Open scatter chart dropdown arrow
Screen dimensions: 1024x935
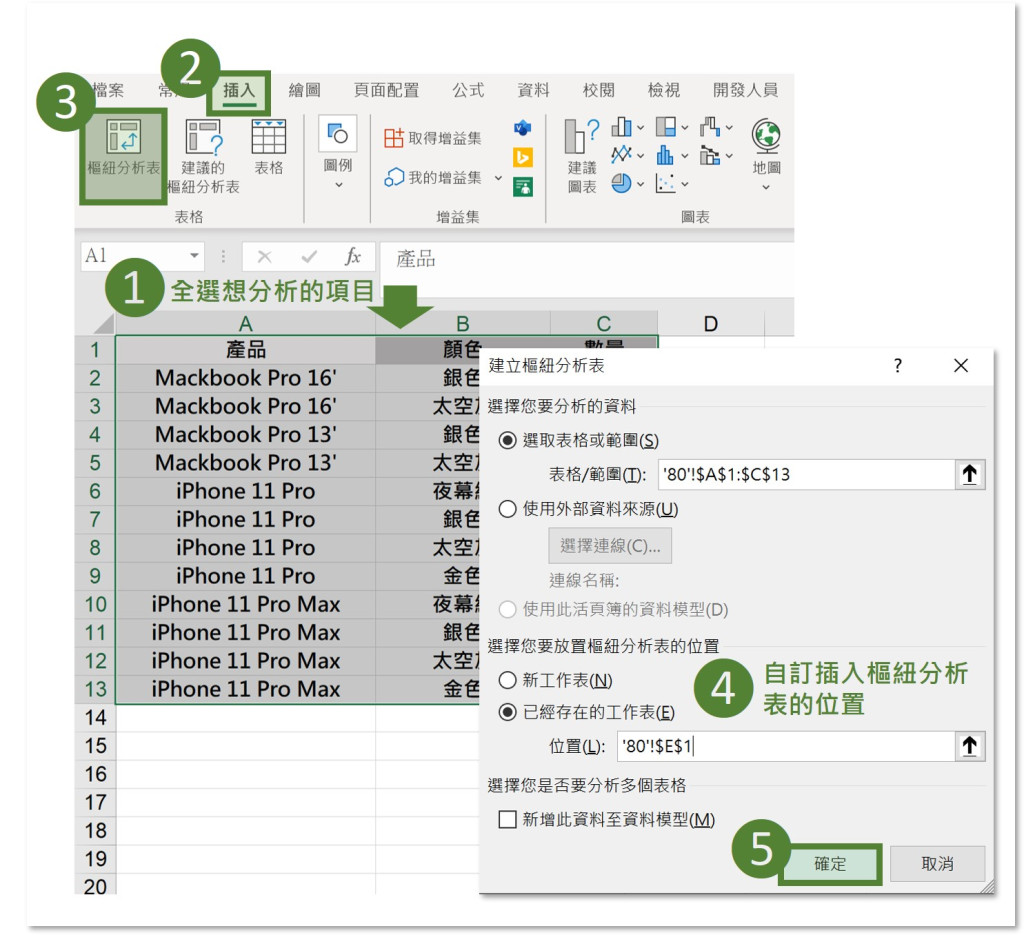(684, 185)
